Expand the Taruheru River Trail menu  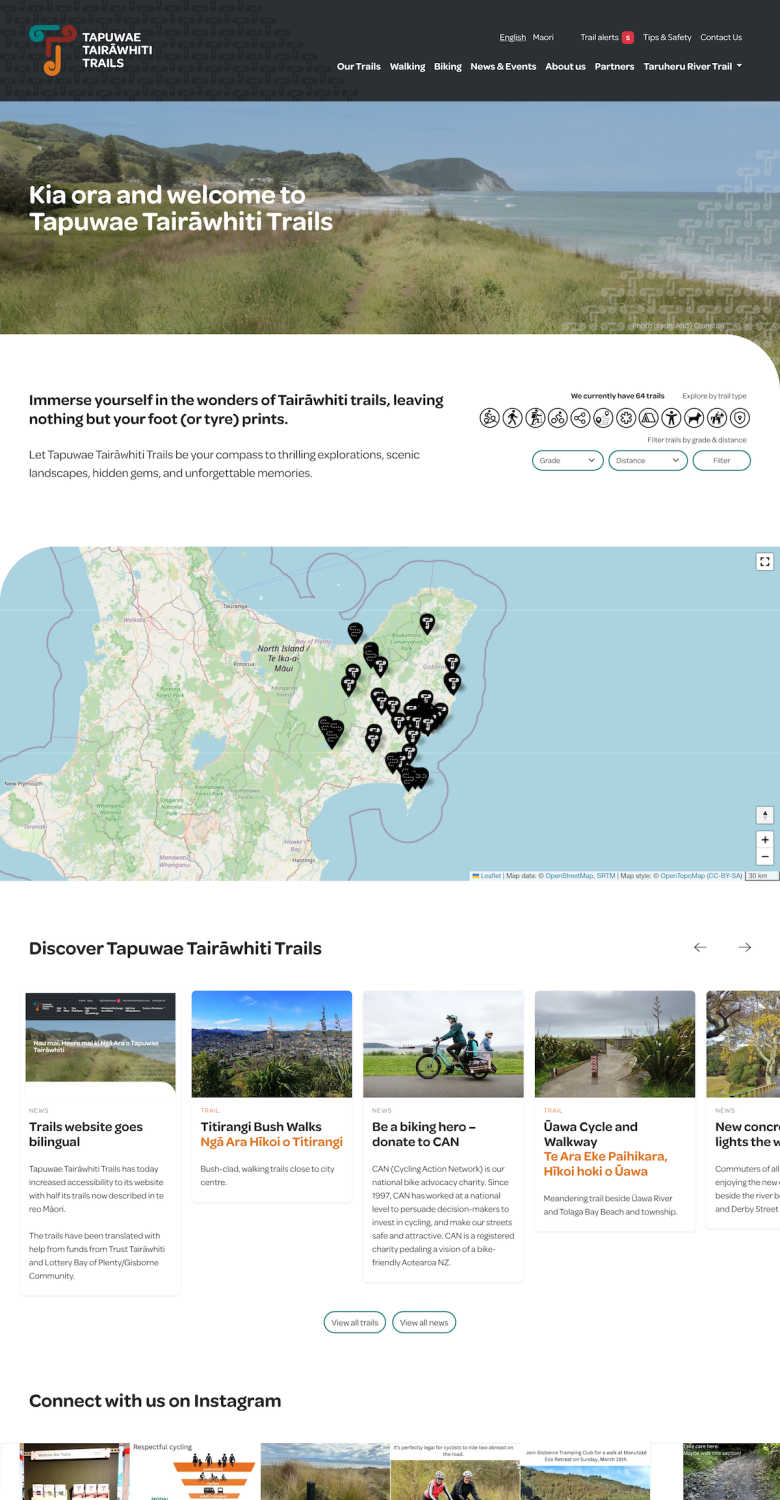[x=692, y=67]
